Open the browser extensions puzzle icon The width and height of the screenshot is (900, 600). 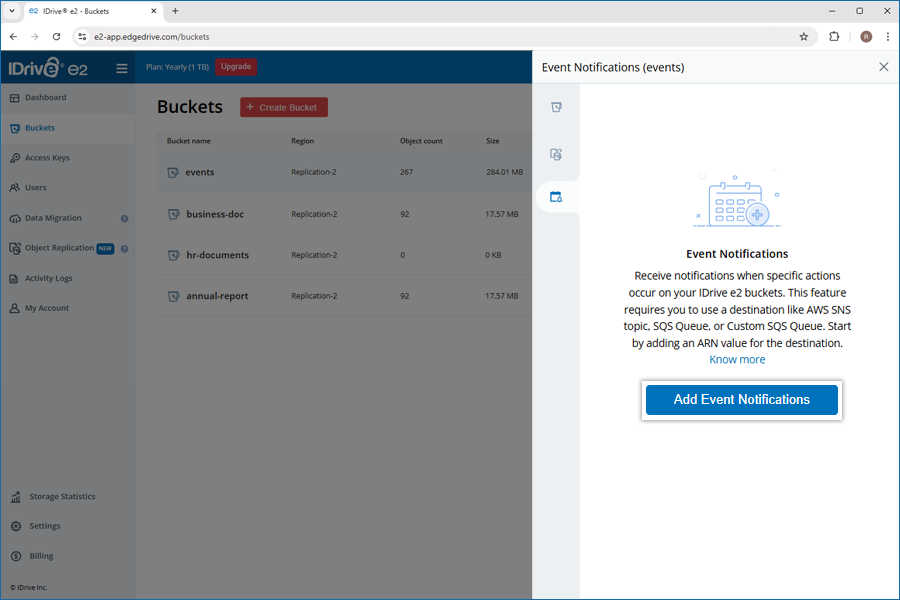point(834,37)
